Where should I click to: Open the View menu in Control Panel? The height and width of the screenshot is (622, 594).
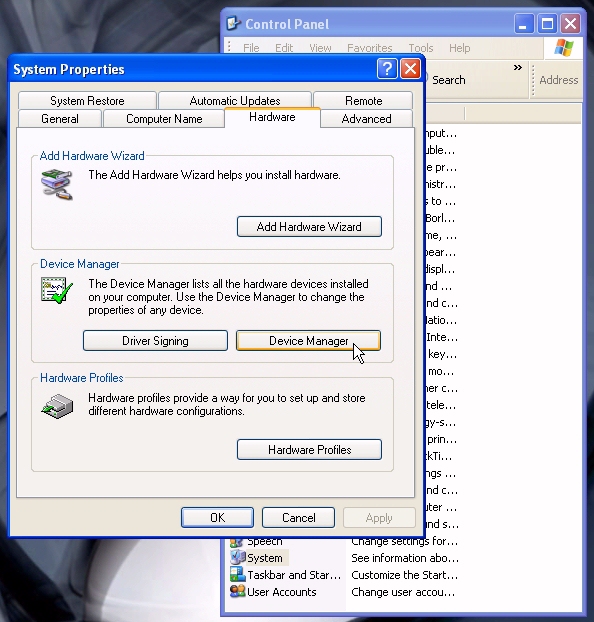[x=320, y=48]
